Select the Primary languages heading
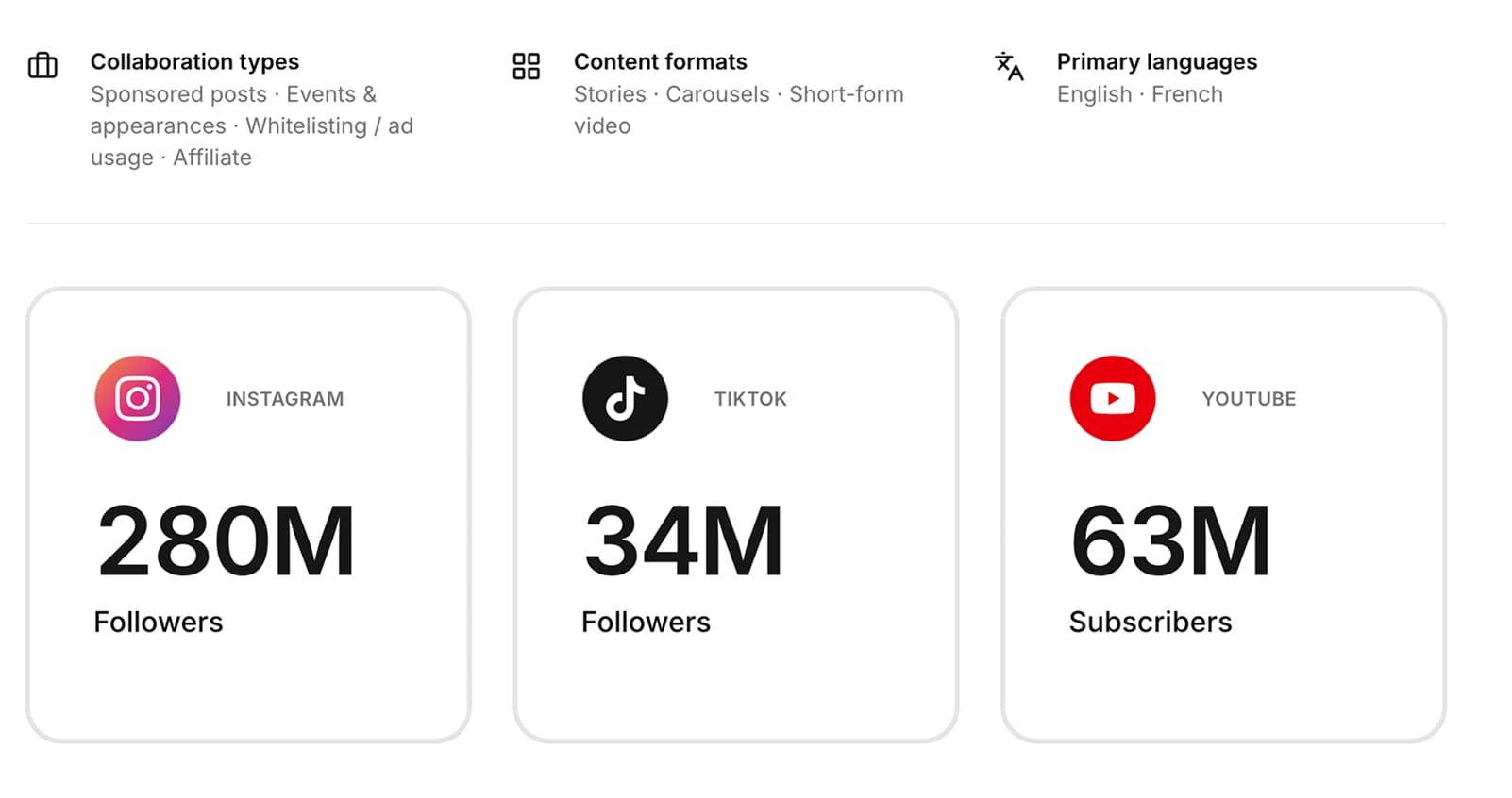The image size is (1512, 798). 1156,62
